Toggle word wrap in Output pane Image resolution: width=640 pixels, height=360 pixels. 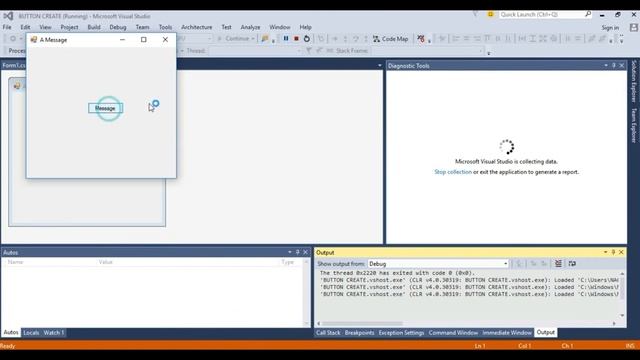[x=572, y=264]
